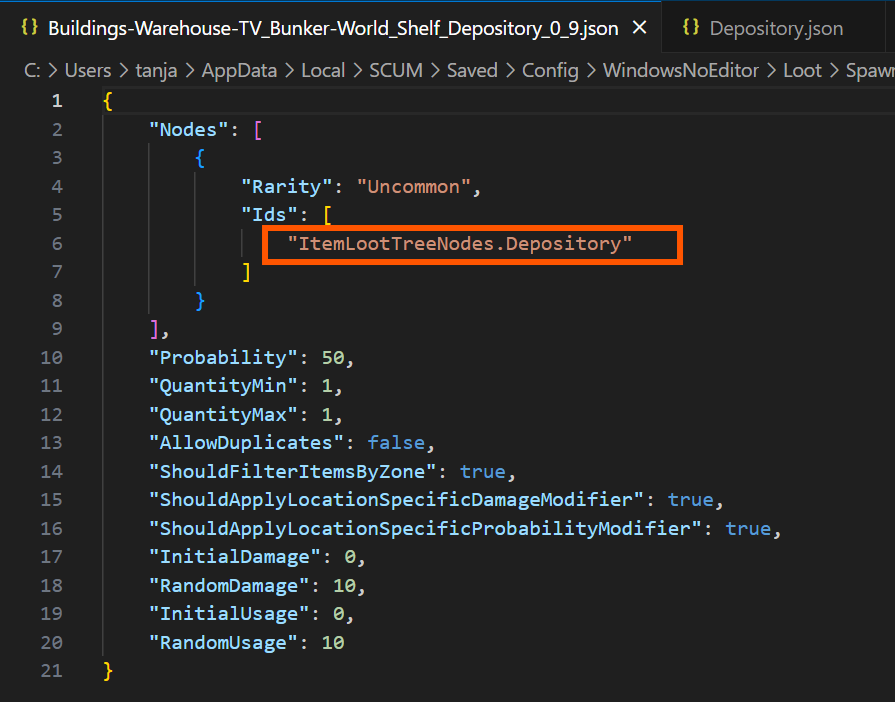Viewport: 895px width, 702px height.
Task: Open the C: breadcrumb segment
Action: [x=34, y=71]
